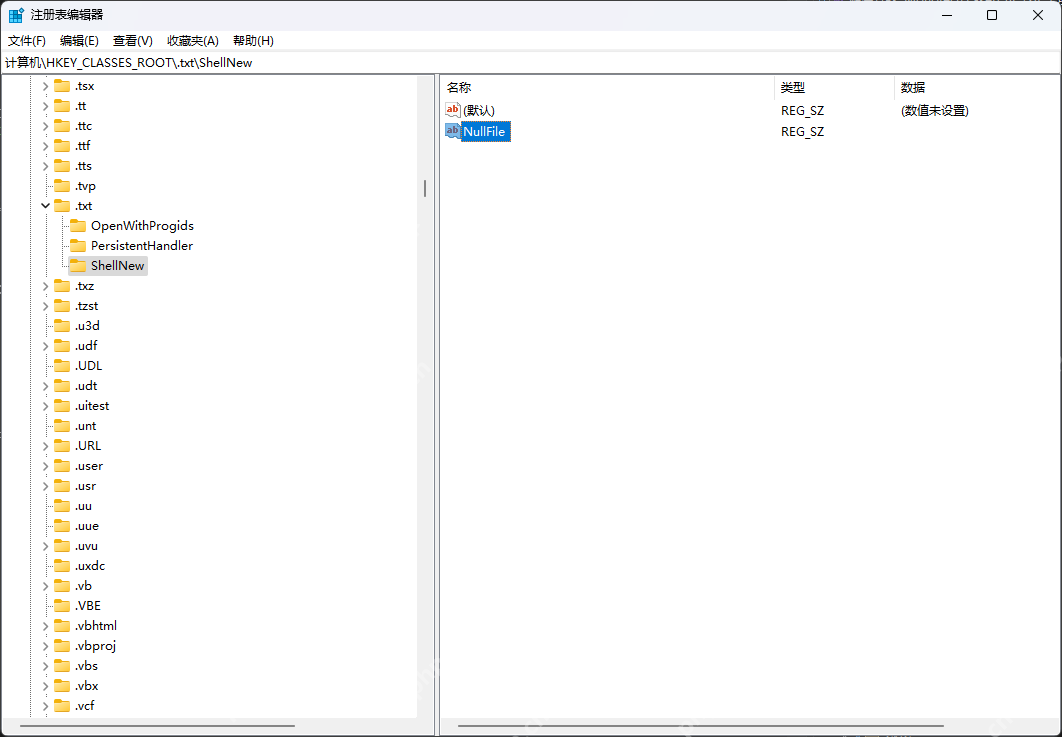The width and height of the screenshot is (1062, 737).
Task: Maximize the Registry Editor window
Action: [992, 15]
